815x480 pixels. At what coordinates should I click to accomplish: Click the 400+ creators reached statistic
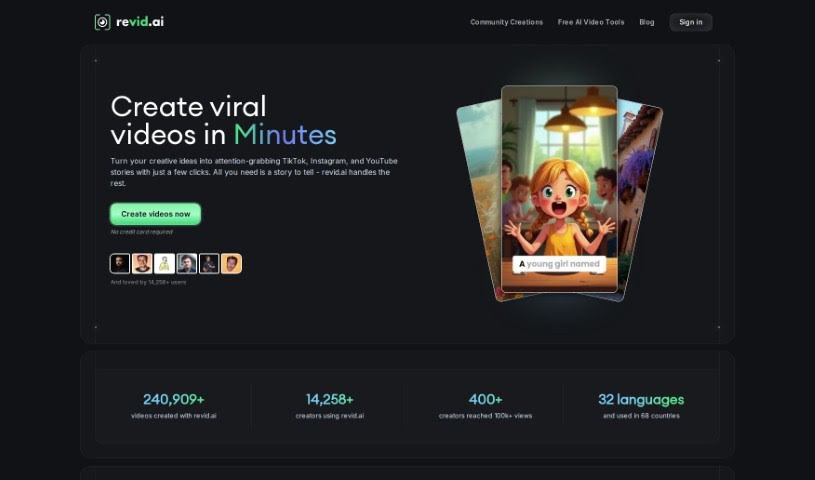[485, 406]
